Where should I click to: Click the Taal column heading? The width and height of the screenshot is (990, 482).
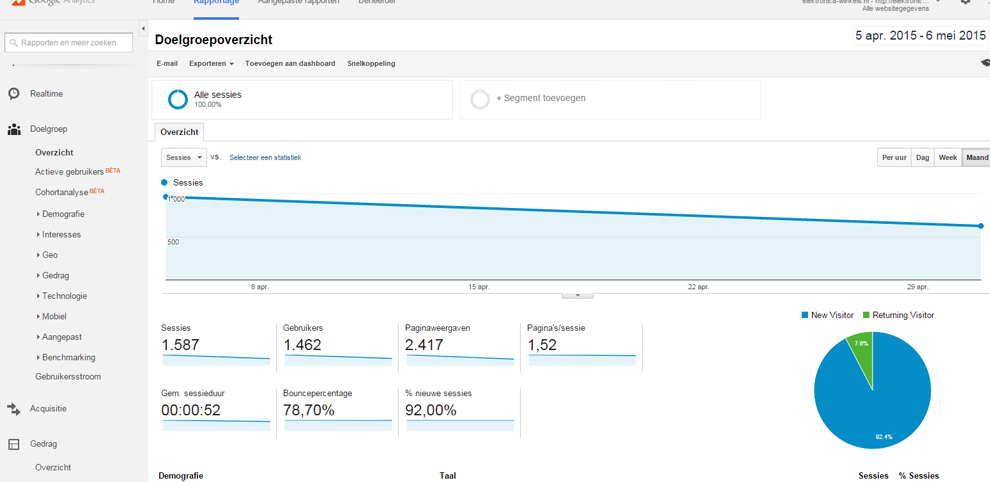[x=448, y=476]
